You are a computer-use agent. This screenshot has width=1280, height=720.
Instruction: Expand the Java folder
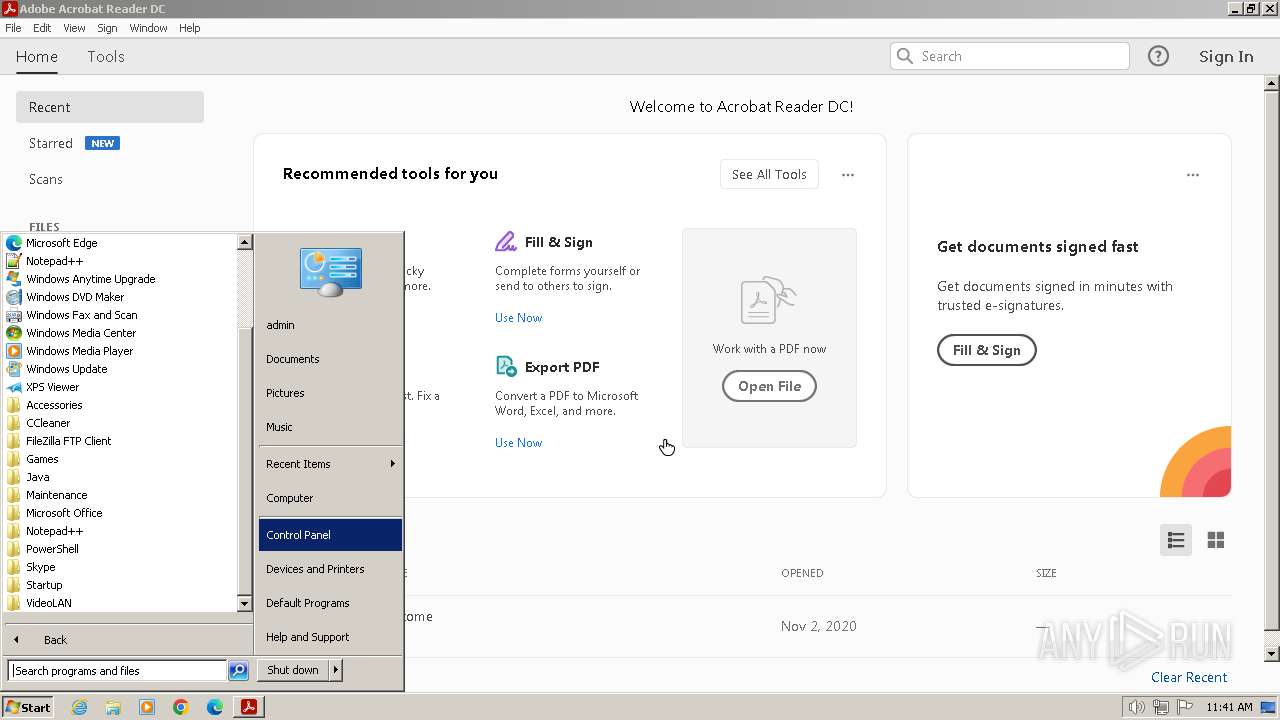click(x=37, y=477)
